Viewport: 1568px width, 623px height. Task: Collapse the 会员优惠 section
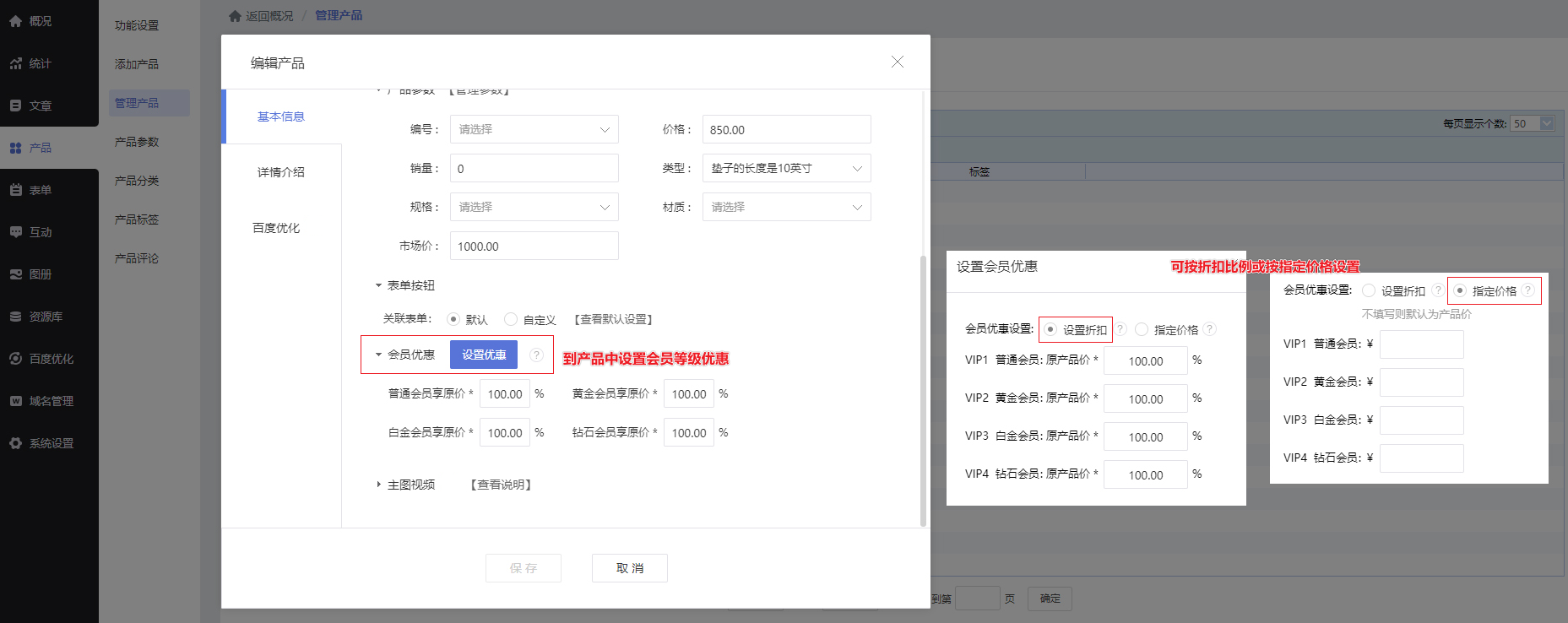(x=378, y=355)
